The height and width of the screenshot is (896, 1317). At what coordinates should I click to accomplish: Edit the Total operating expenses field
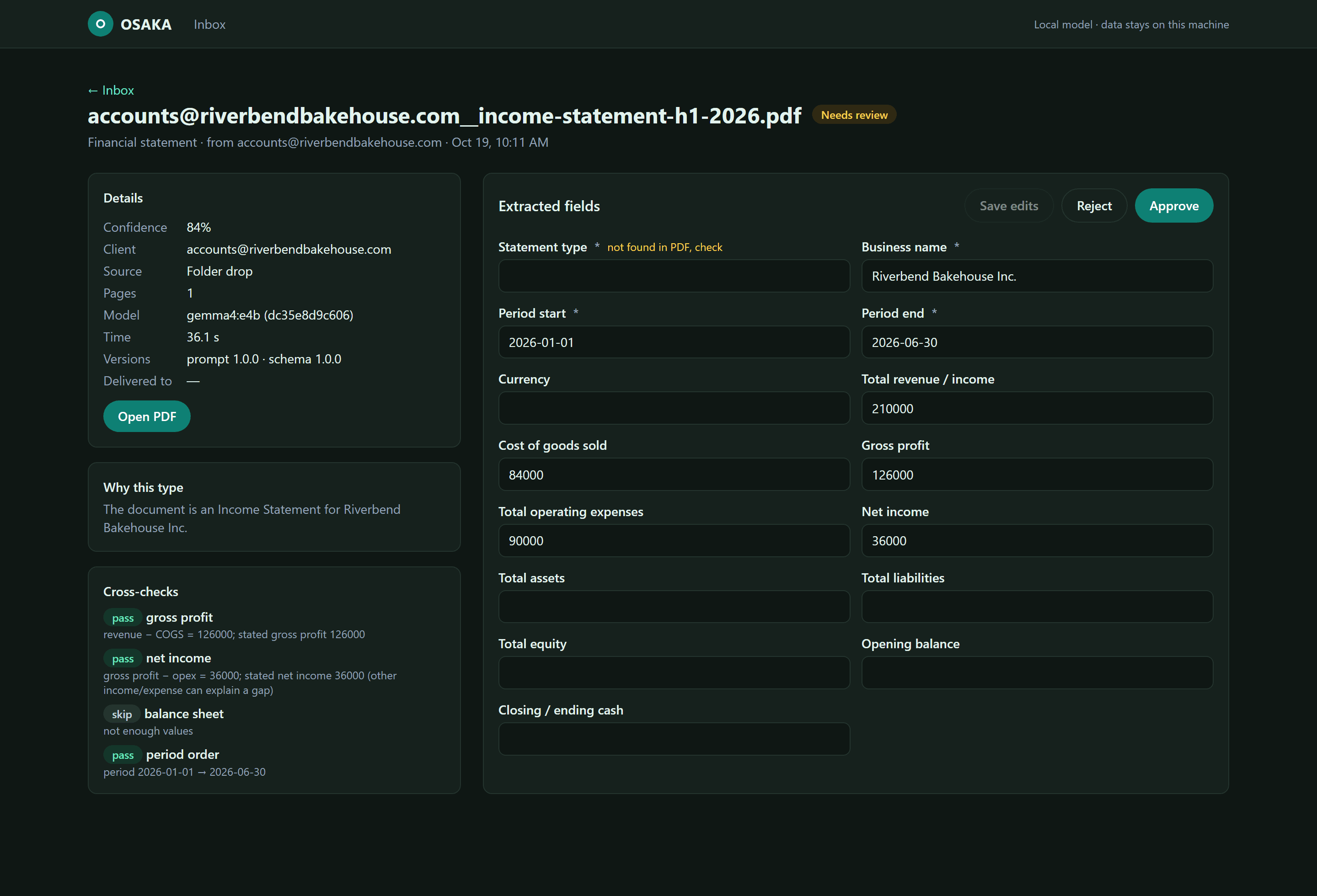[674, 540]
